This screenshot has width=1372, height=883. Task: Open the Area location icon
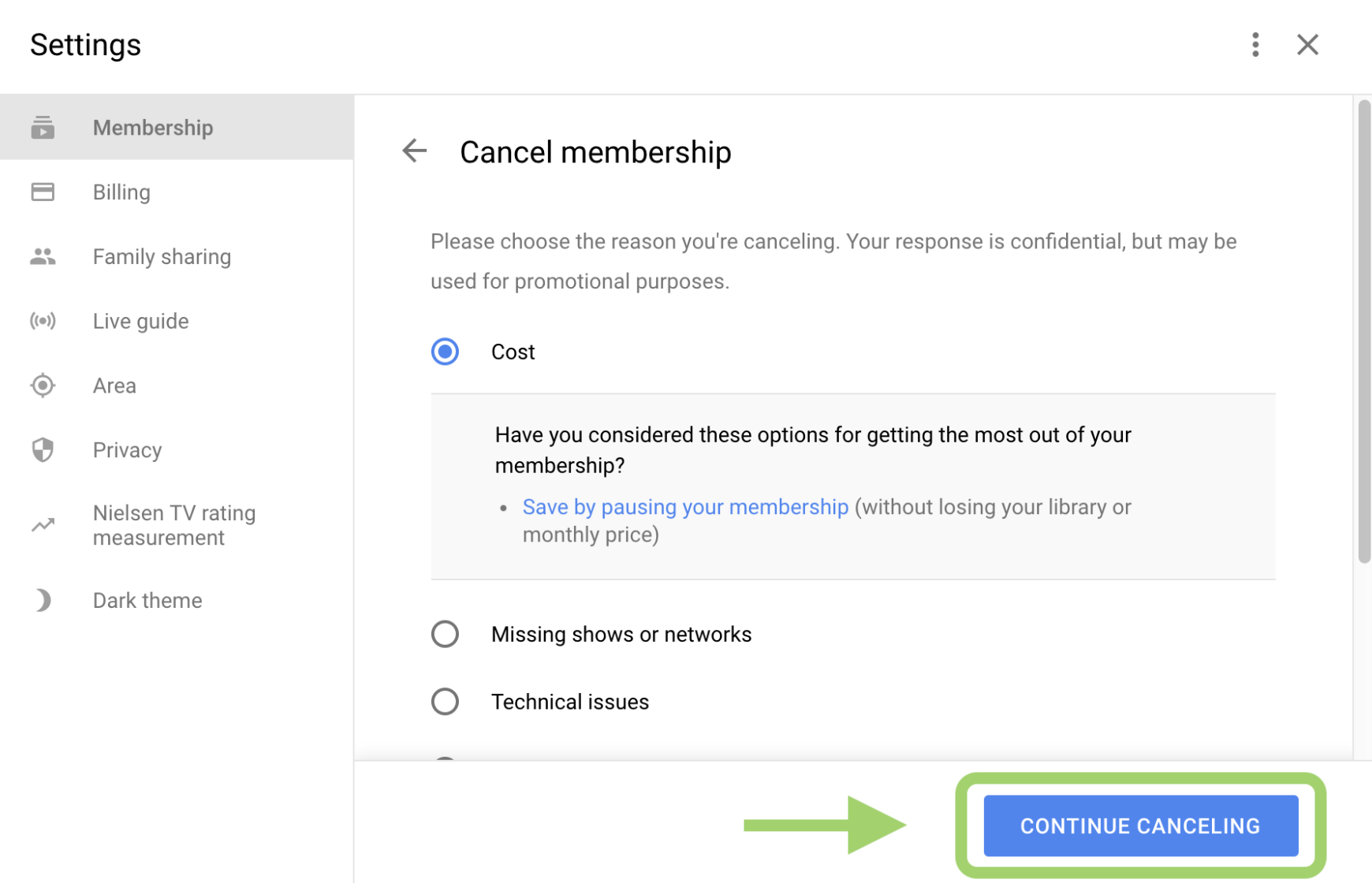pyautogui.click(x=43, y=385)
